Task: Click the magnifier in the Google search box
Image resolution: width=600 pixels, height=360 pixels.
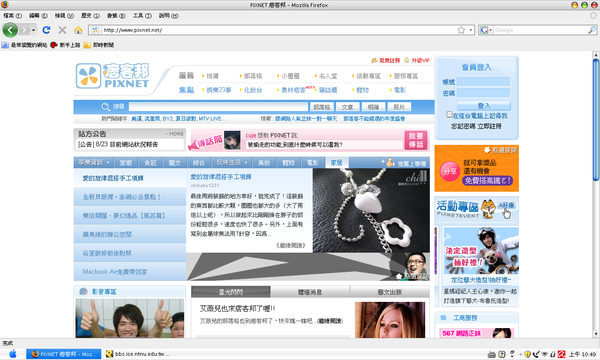Action: click(x=592, y=30)
